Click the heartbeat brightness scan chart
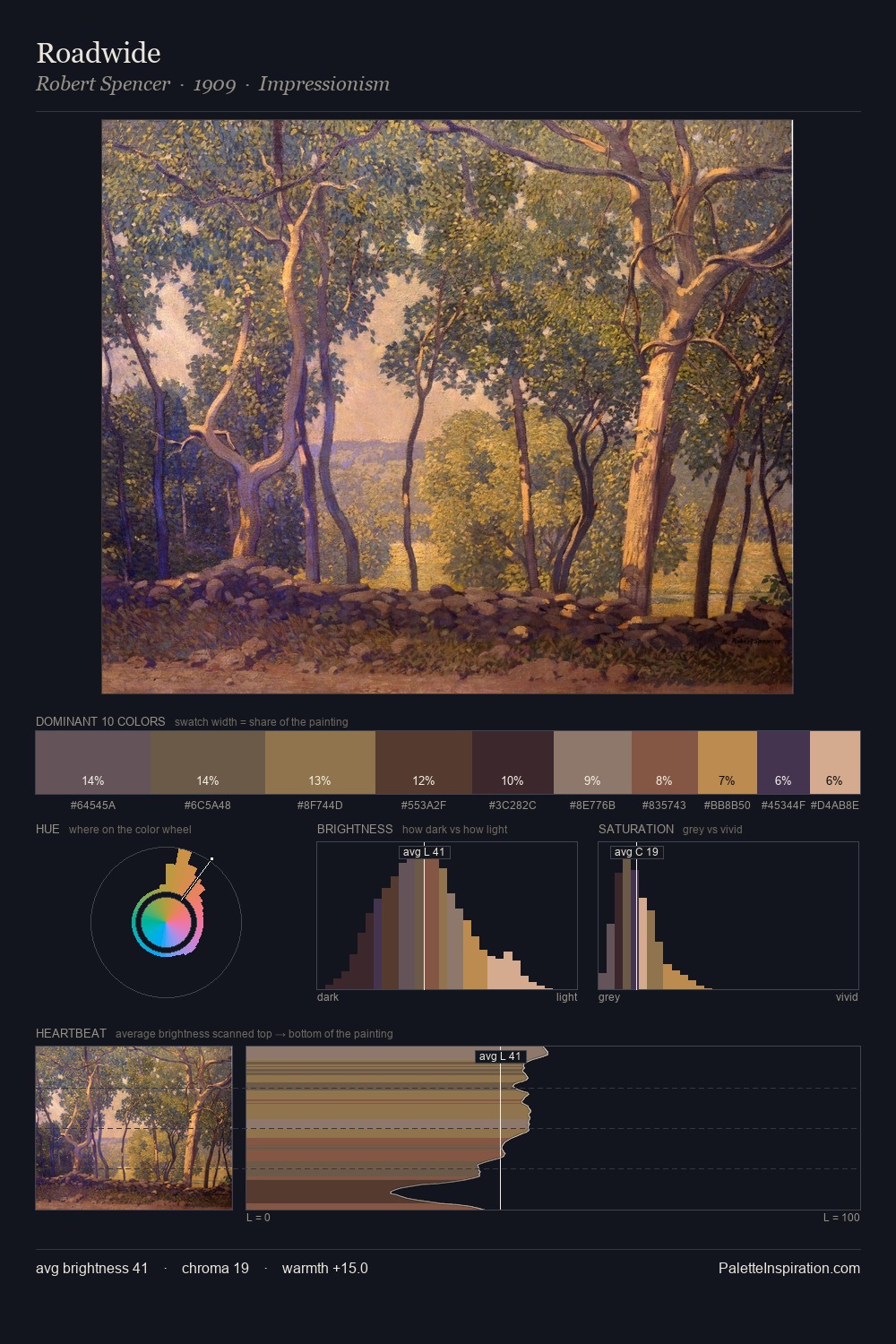896x1344 pixels. [553, 1128]
